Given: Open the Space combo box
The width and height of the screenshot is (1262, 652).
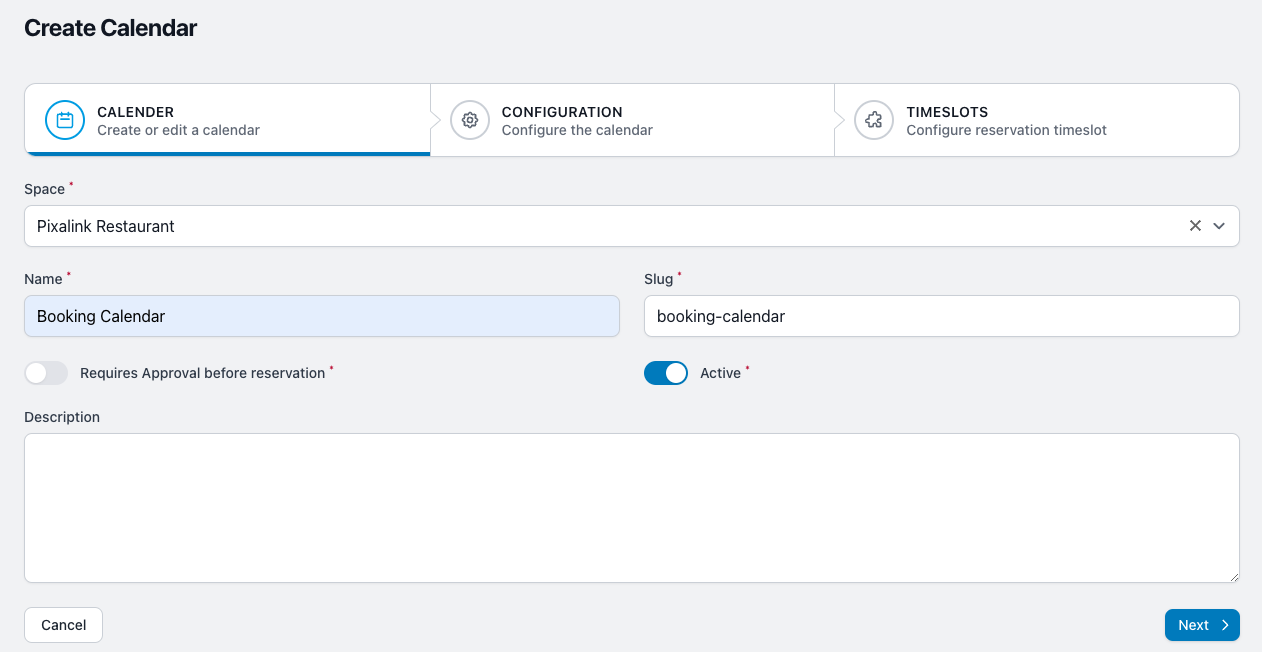Looking at the screenshot, I should pyautogui.click(x=632, y=226).
